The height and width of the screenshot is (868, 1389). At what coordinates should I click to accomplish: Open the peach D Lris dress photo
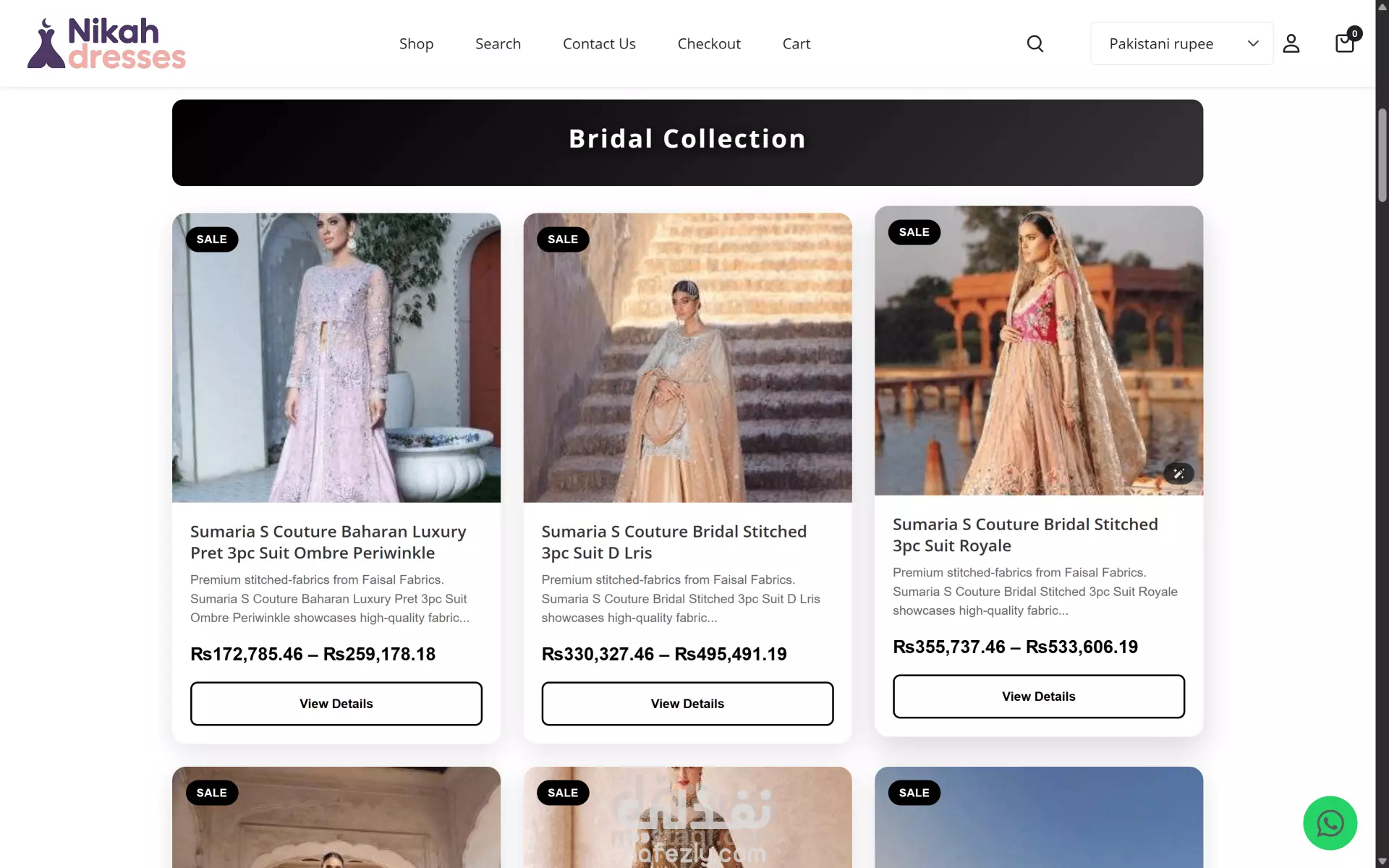[x=687, y=357]
